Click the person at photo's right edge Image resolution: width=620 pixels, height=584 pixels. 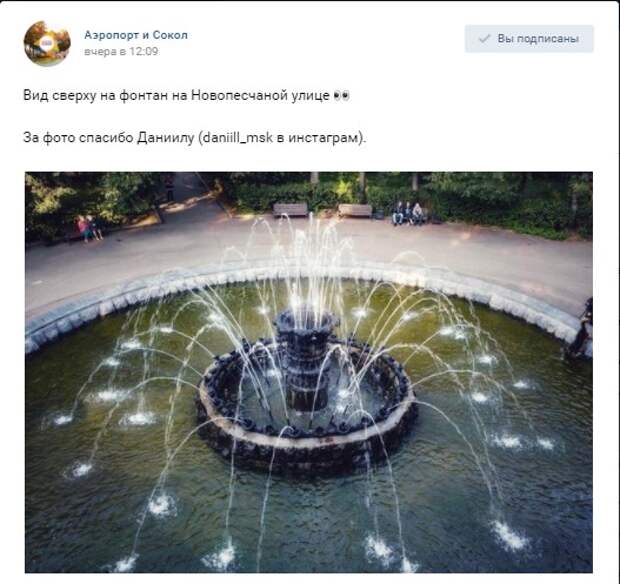[581, 330]
